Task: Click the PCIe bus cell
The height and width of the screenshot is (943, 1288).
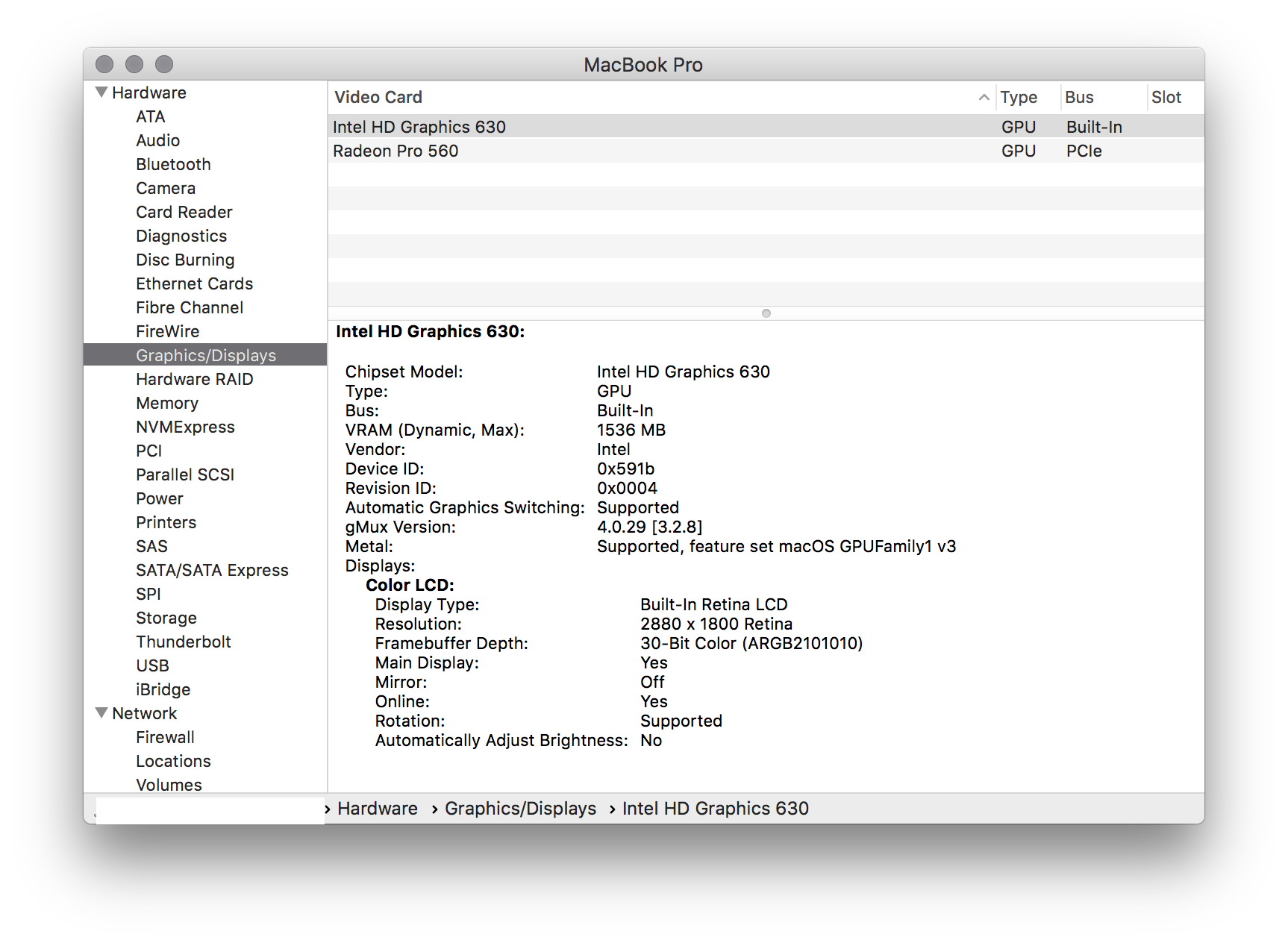Action: [x=1084, y=151]
